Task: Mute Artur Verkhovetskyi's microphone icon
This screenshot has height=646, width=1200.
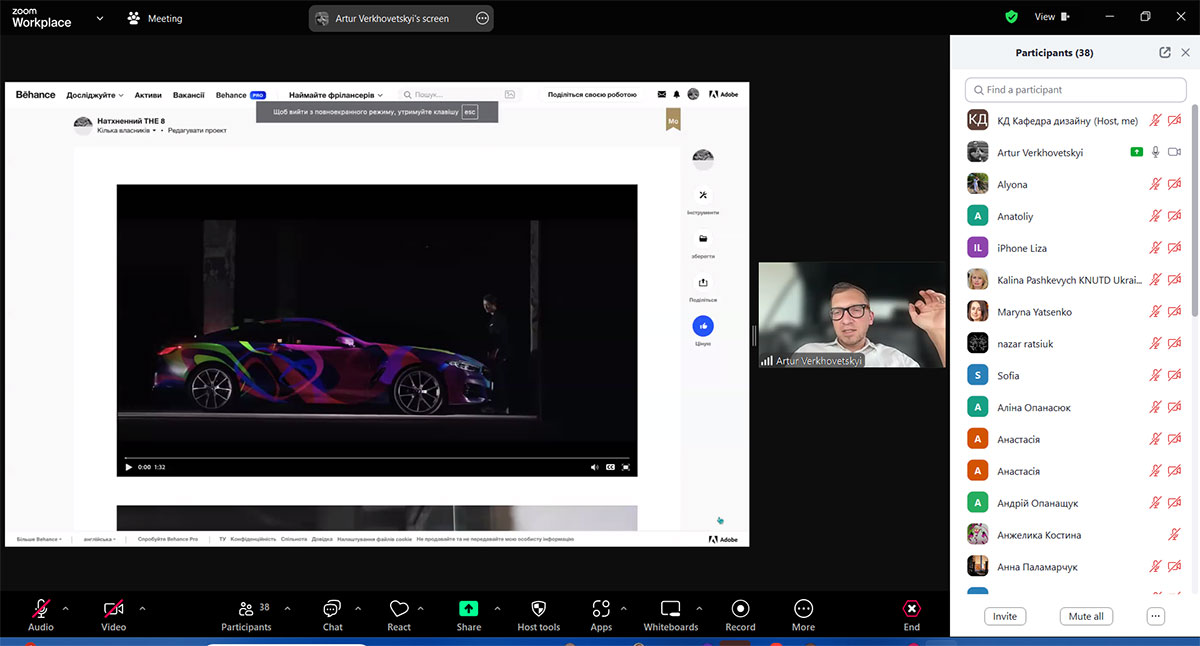Action: click(1156, 152)
